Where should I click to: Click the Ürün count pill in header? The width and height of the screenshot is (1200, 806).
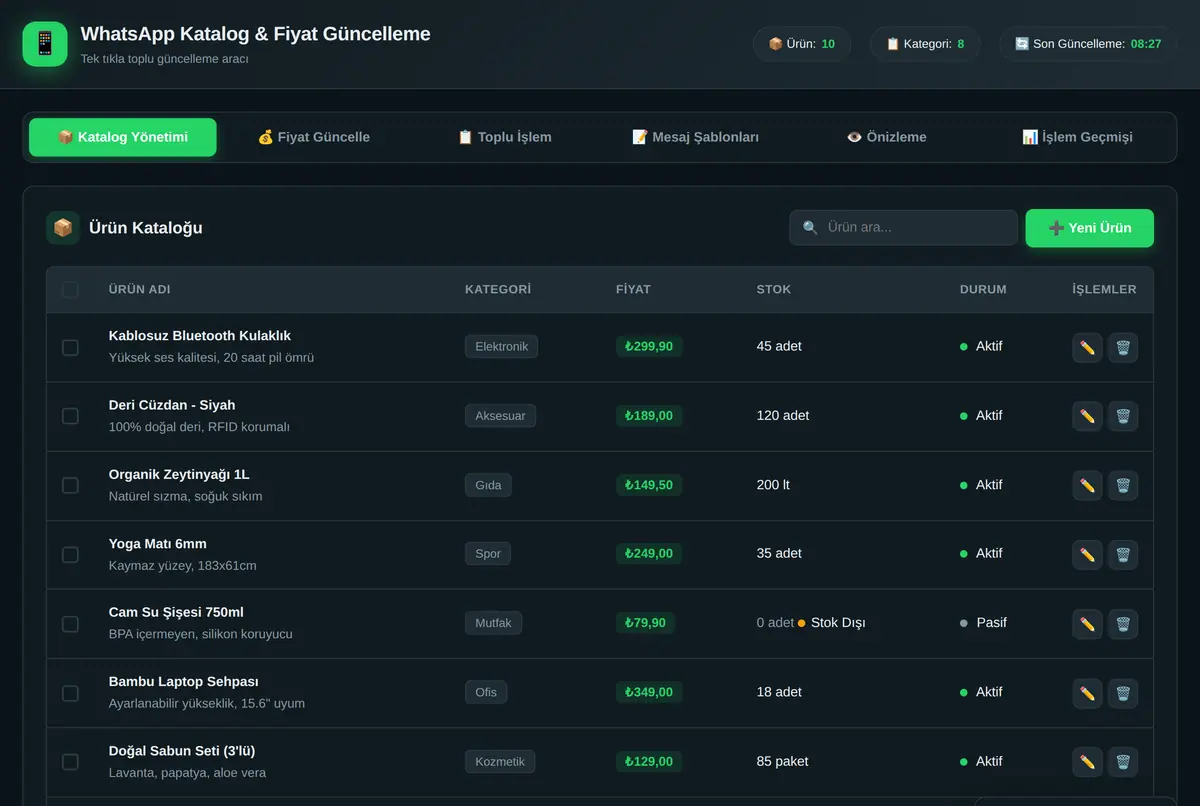[802, 44]
